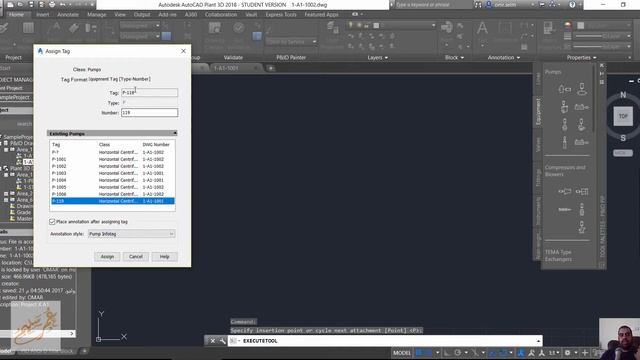Open the Collaboration ribbon tab
Viewport: 640px width, 360px height.
tap(221, 14)
